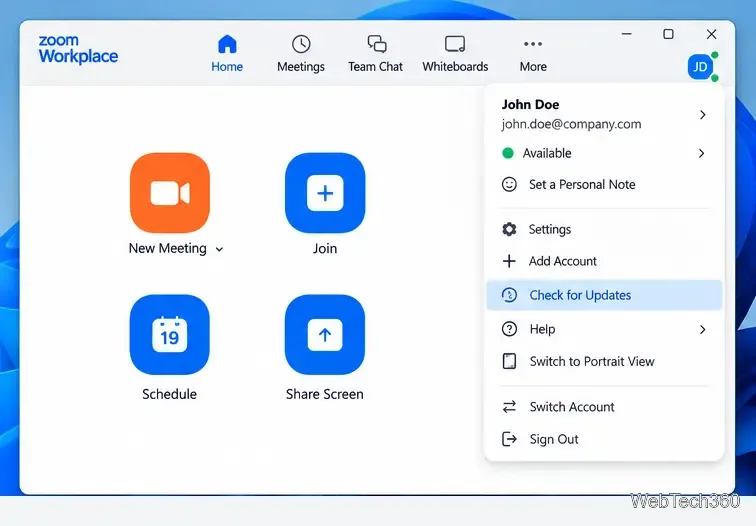Minimize the Zoom Workplace window
756x526 pixels.
pos(627,34)
